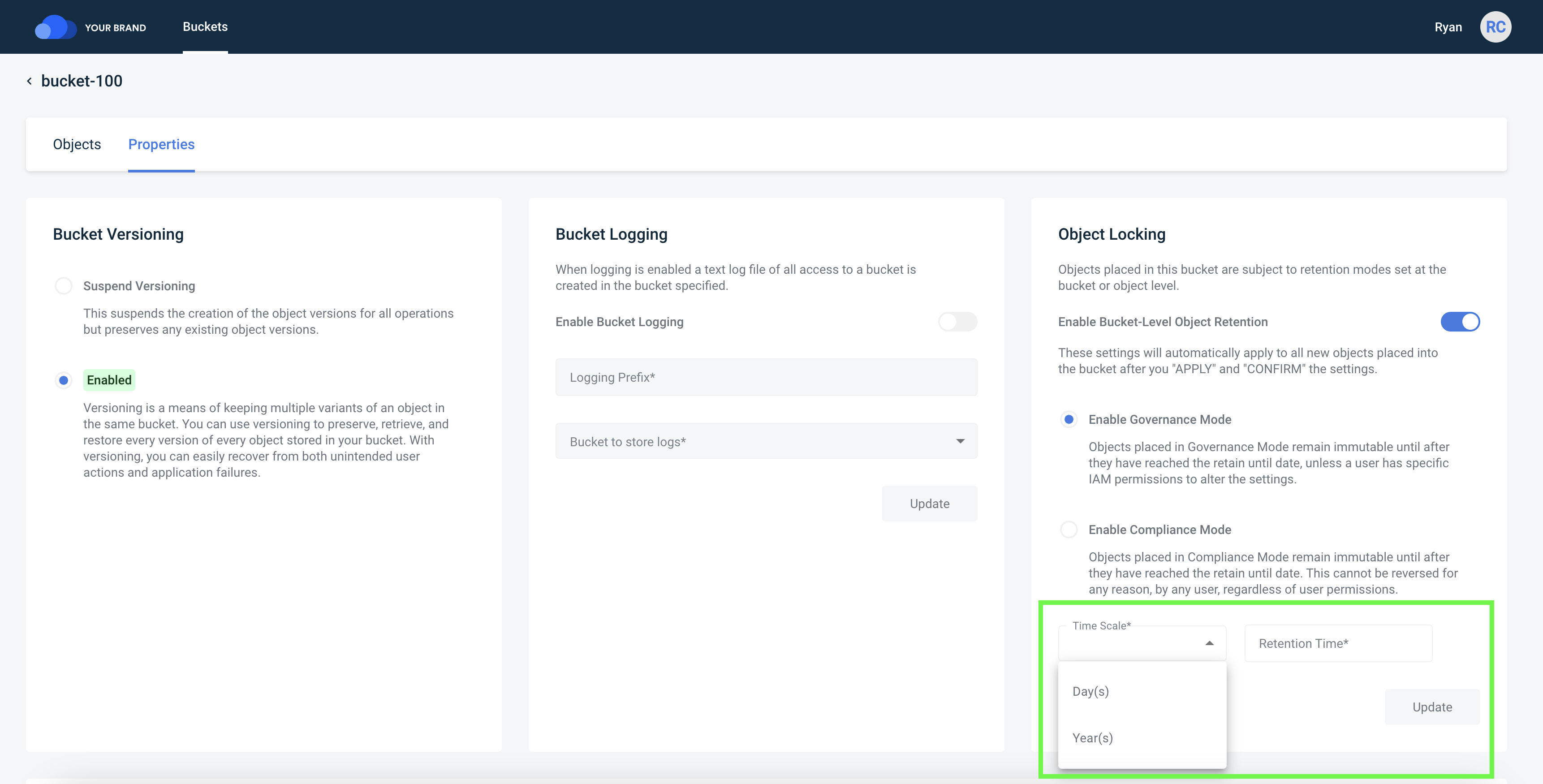Choose Enable Compliance Mode radio button

tap(1069, 530)
